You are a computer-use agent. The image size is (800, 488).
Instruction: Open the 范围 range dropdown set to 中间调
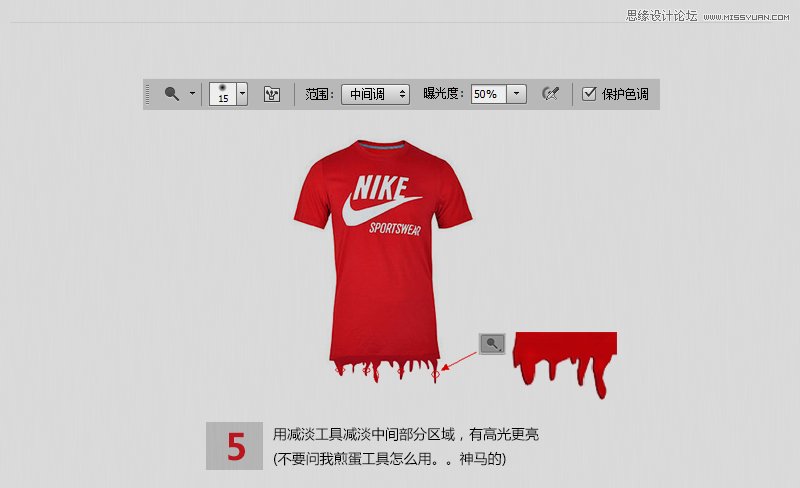[x=376, y=94]
